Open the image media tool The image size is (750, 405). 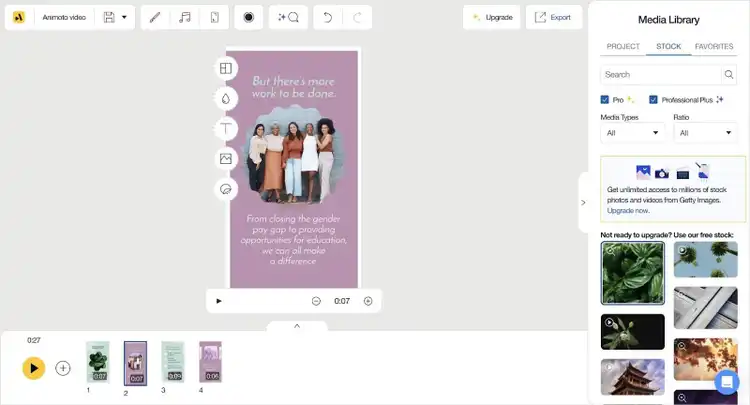point(226,159)
